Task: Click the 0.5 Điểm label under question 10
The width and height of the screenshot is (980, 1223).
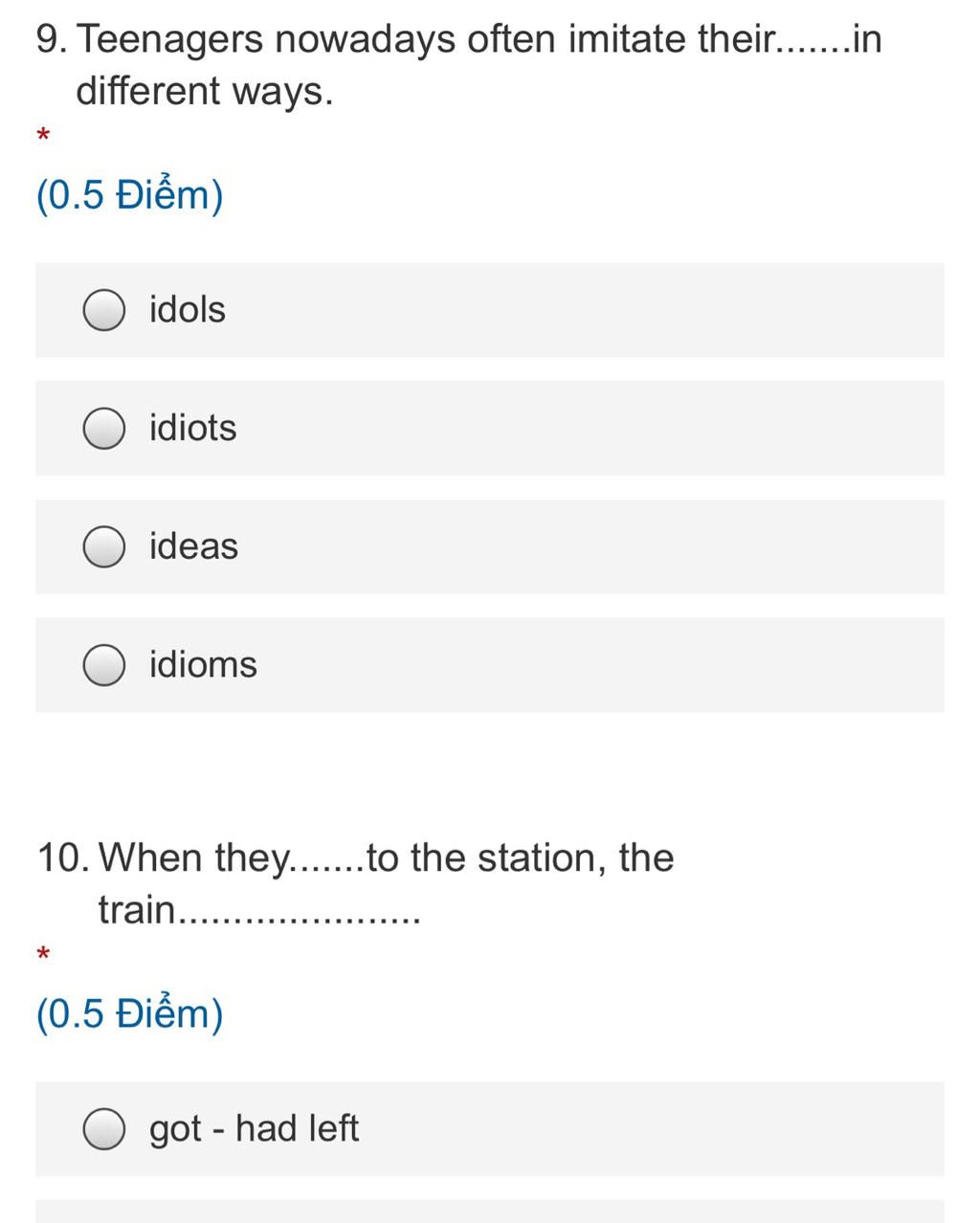Action: tap(130, 1013)
